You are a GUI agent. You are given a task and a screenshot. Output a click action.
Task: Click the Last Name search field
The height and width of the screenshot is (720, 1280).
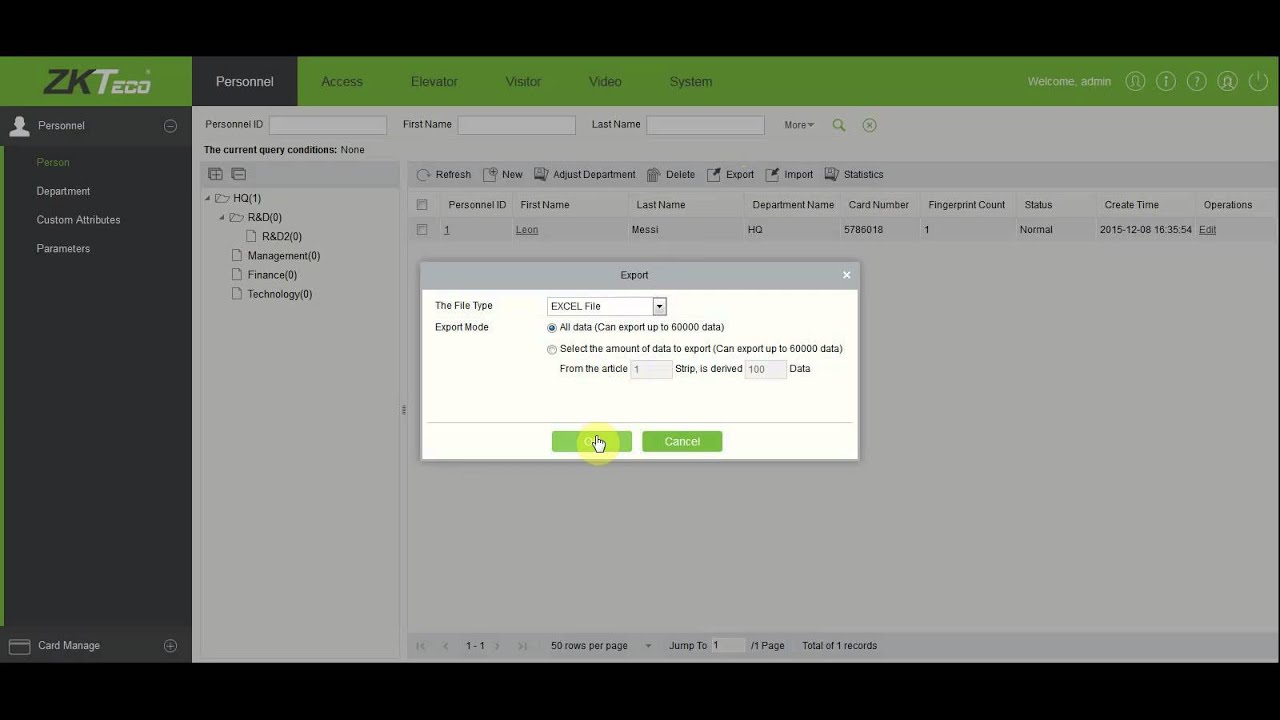point(706,125)
